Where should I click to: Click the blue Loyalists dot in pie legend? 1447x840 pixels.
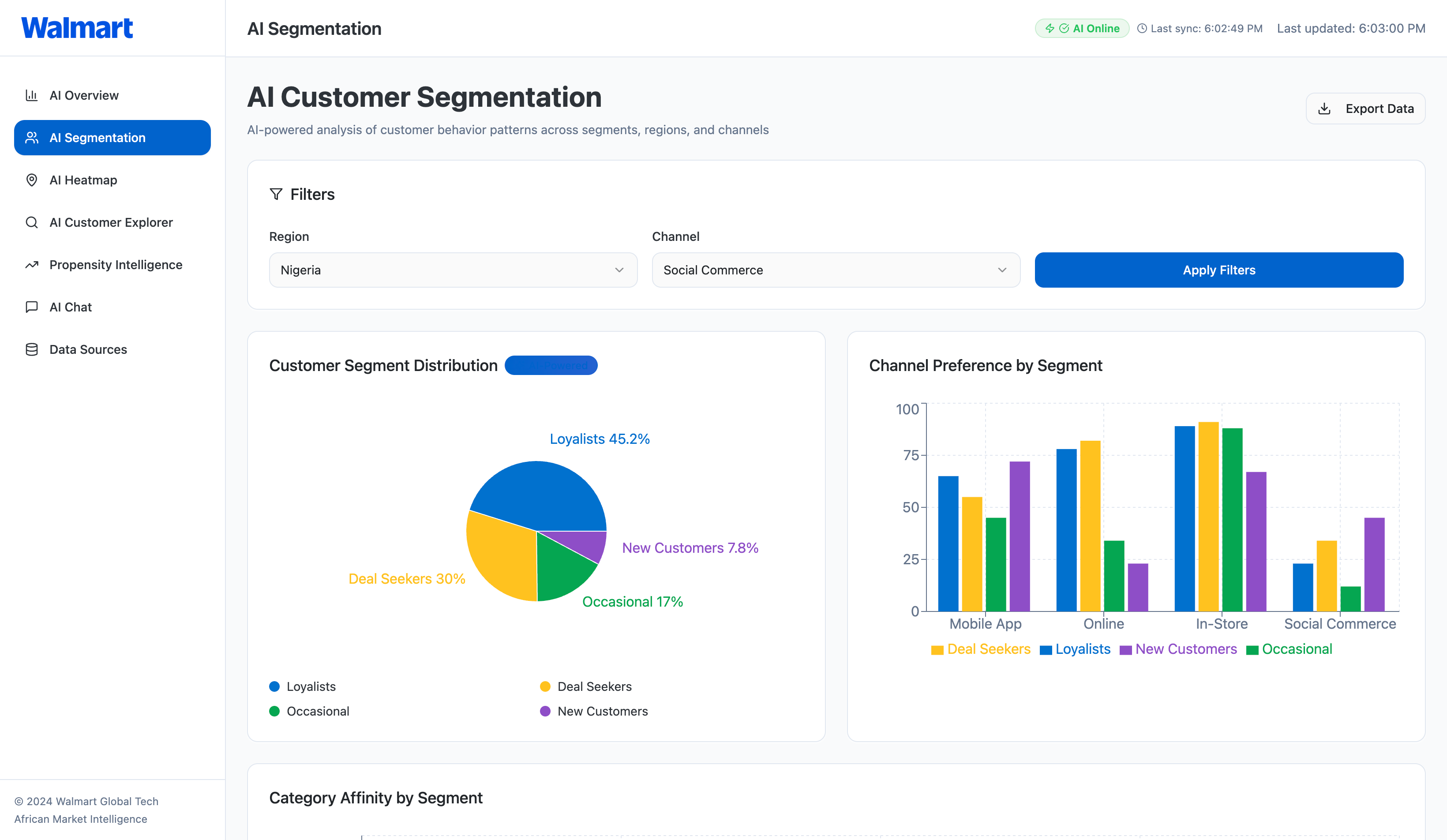[274, 687]
